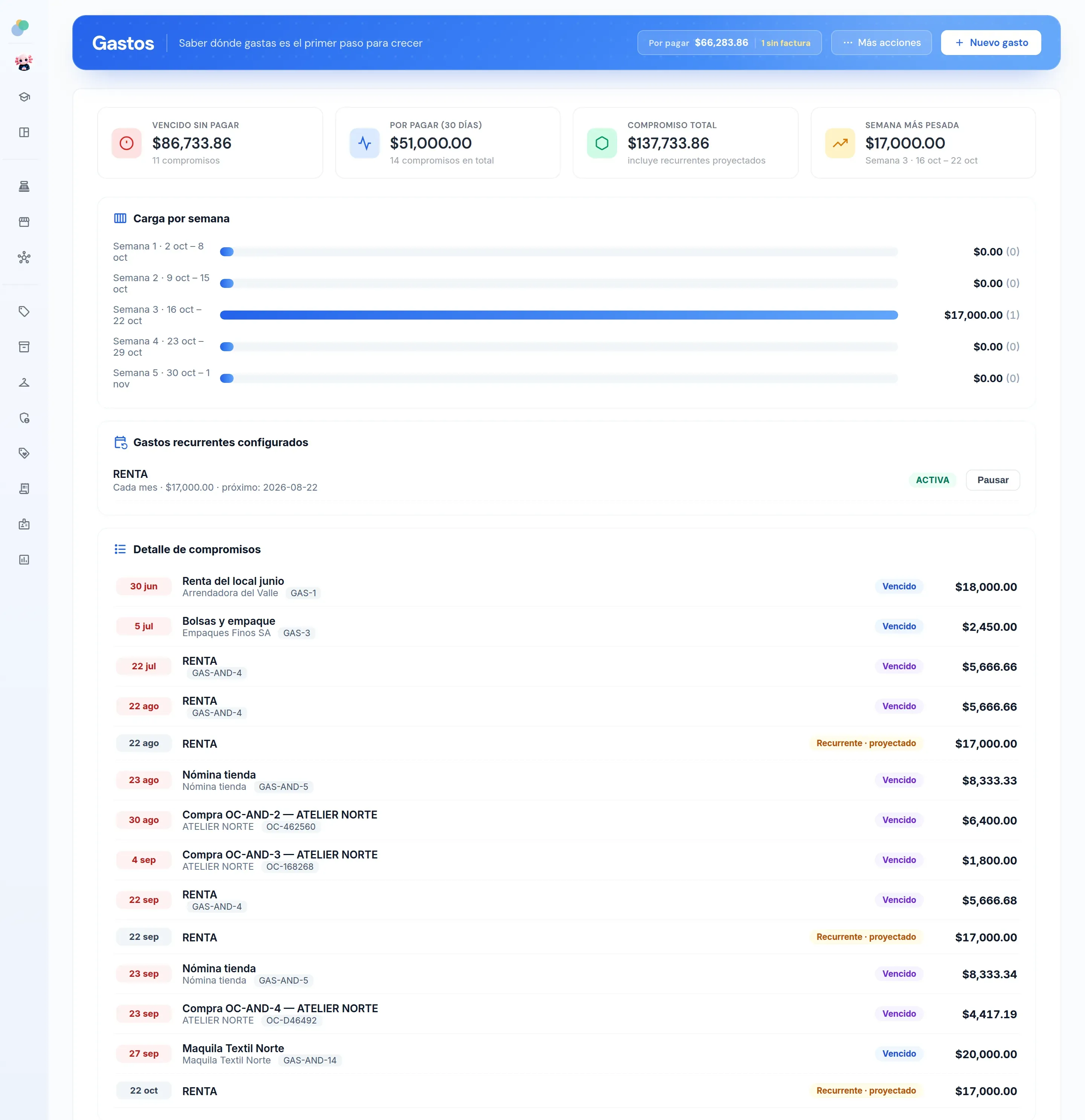The height and width of the screenshot is (1120, 1085).
Task: Click the activity pulse icon on Por pagar
Action: [365, 143]
